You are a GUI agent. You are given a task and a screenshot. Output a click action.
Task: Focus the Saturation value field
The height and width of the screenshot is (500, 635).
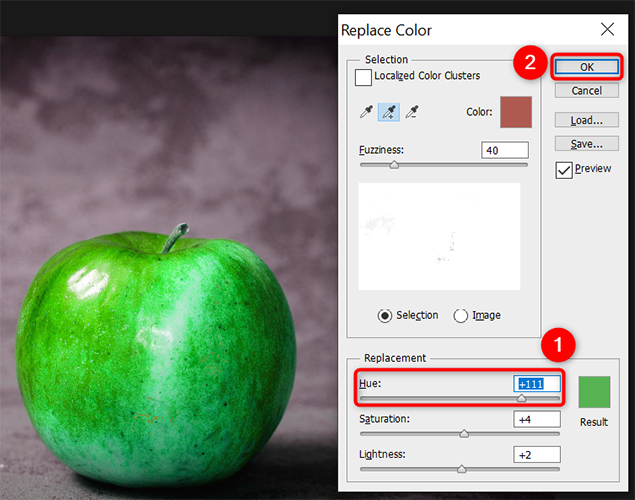point(537,419)
